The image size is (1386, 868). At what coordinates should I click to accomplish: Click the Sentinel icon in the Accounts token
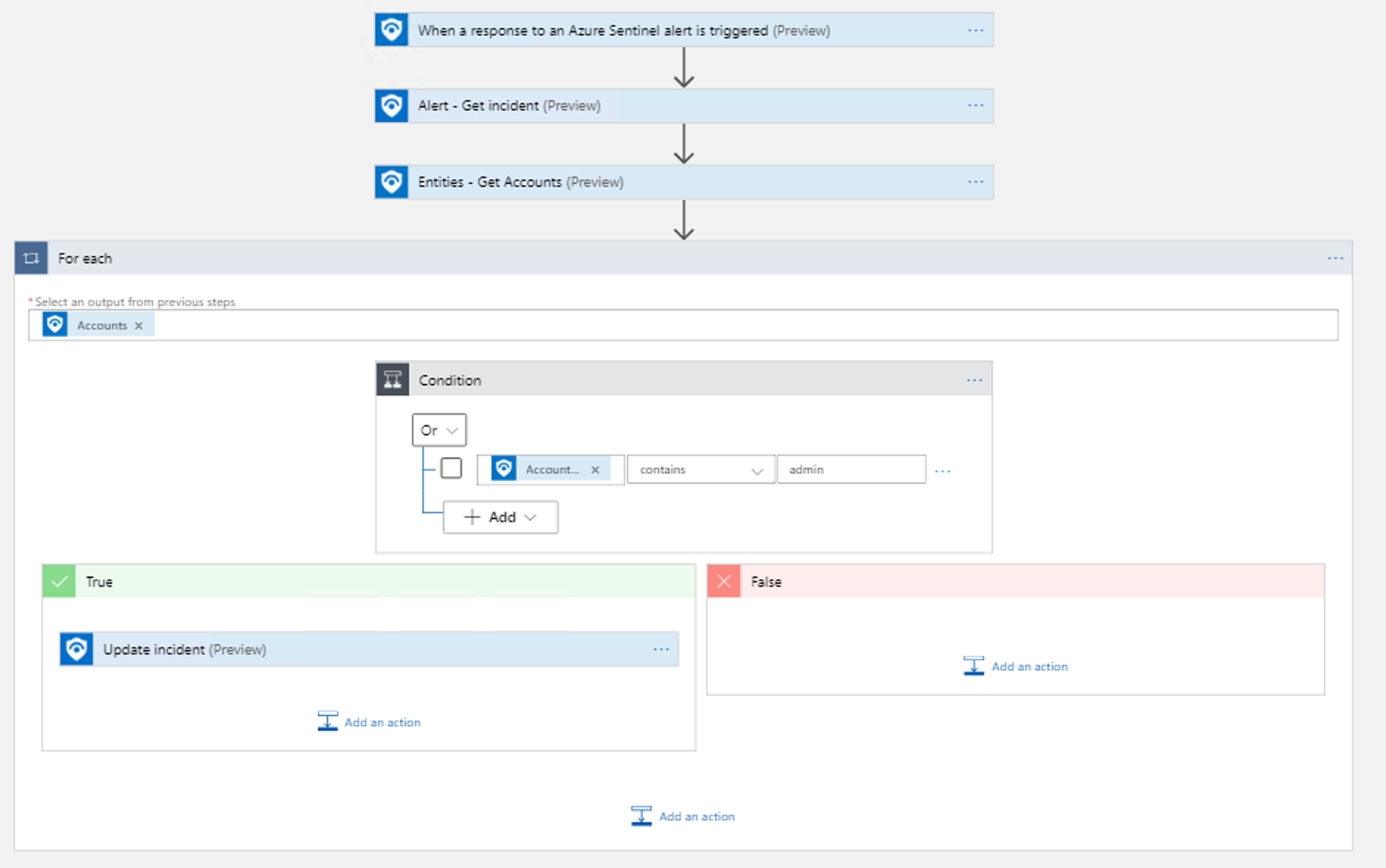[55, 324]
